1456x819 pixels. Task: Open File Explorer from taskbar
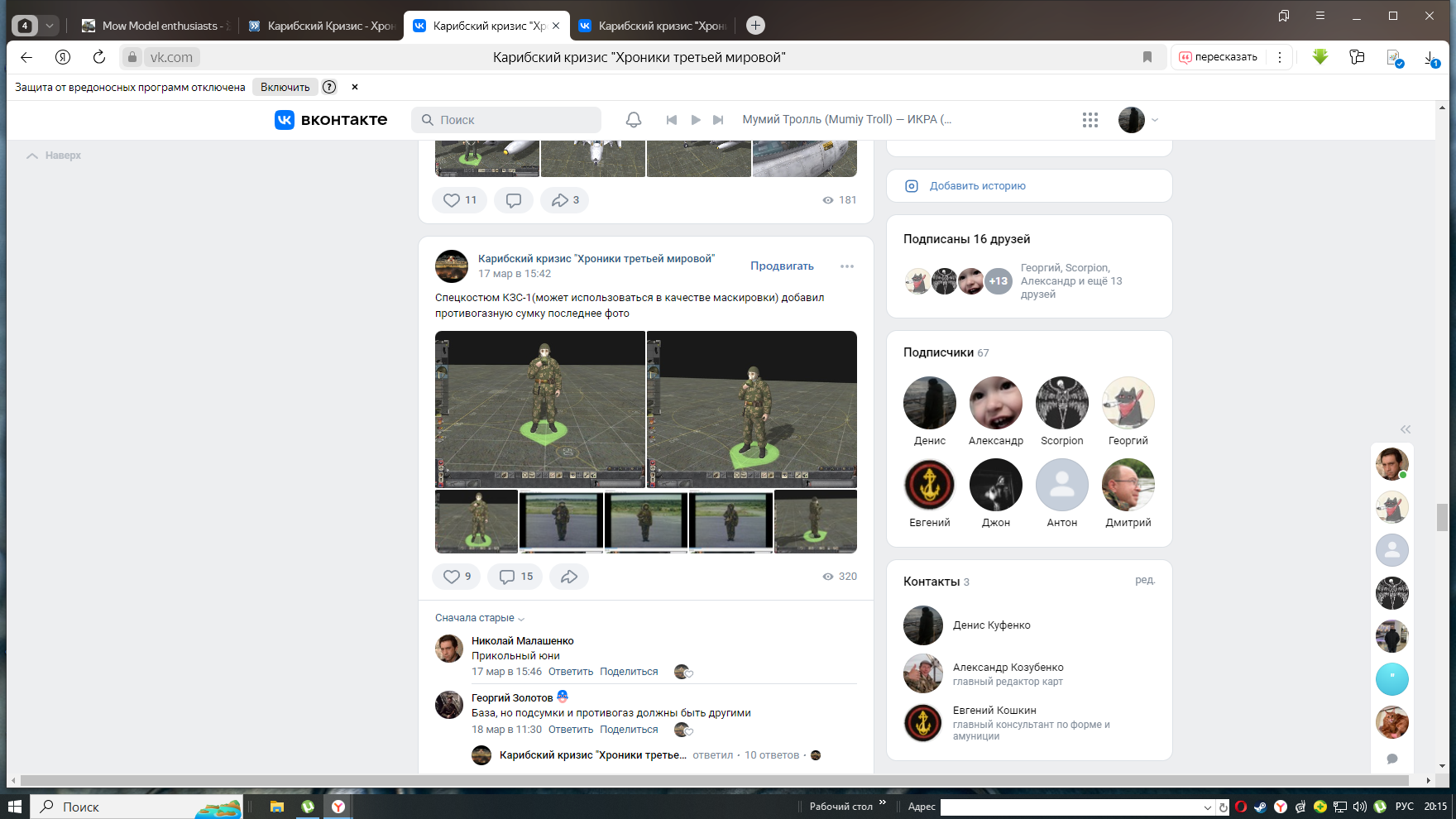277,807
